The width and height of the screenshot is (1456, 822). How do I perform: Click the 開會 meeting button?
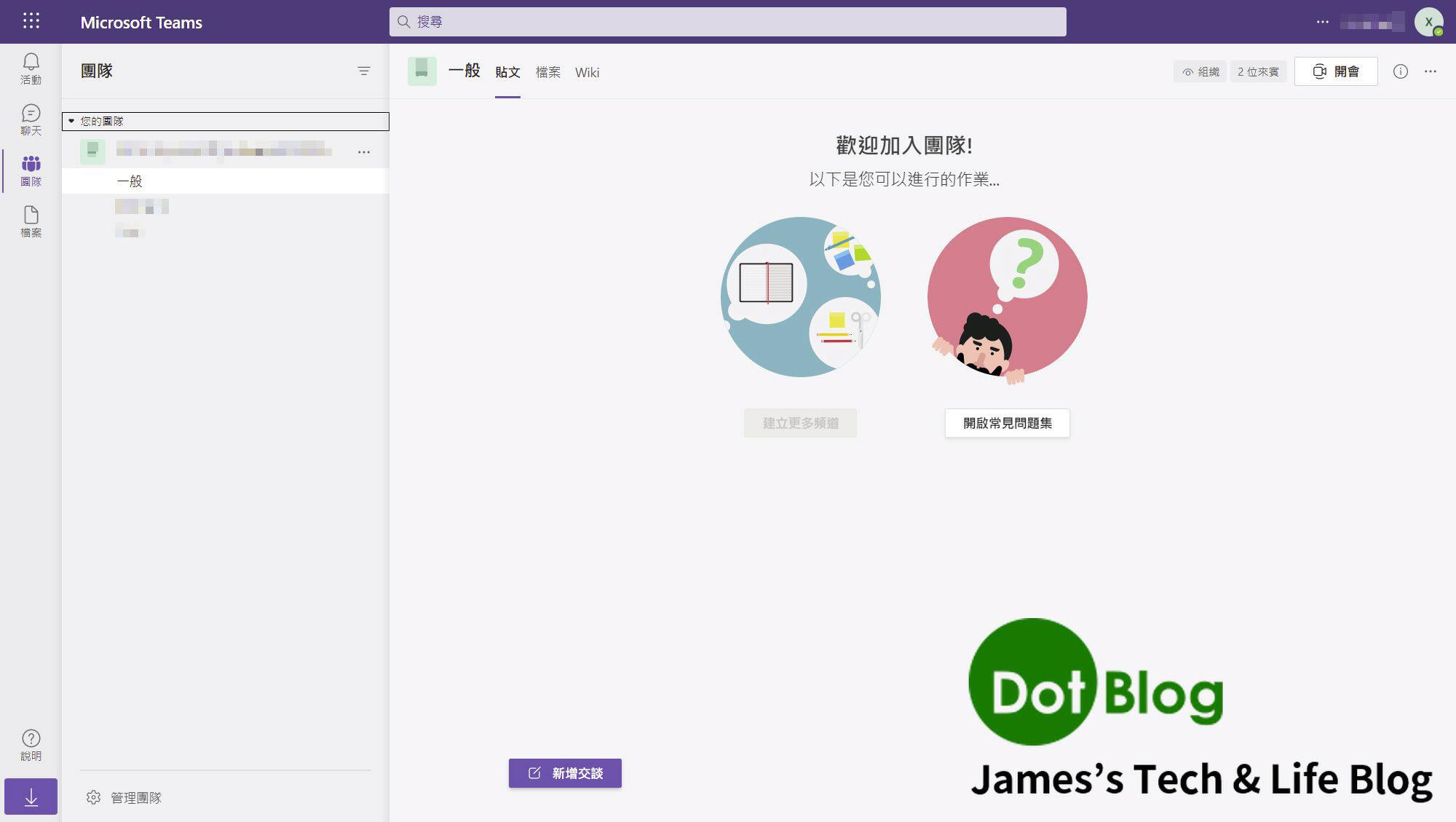[x=1335, y=71]
